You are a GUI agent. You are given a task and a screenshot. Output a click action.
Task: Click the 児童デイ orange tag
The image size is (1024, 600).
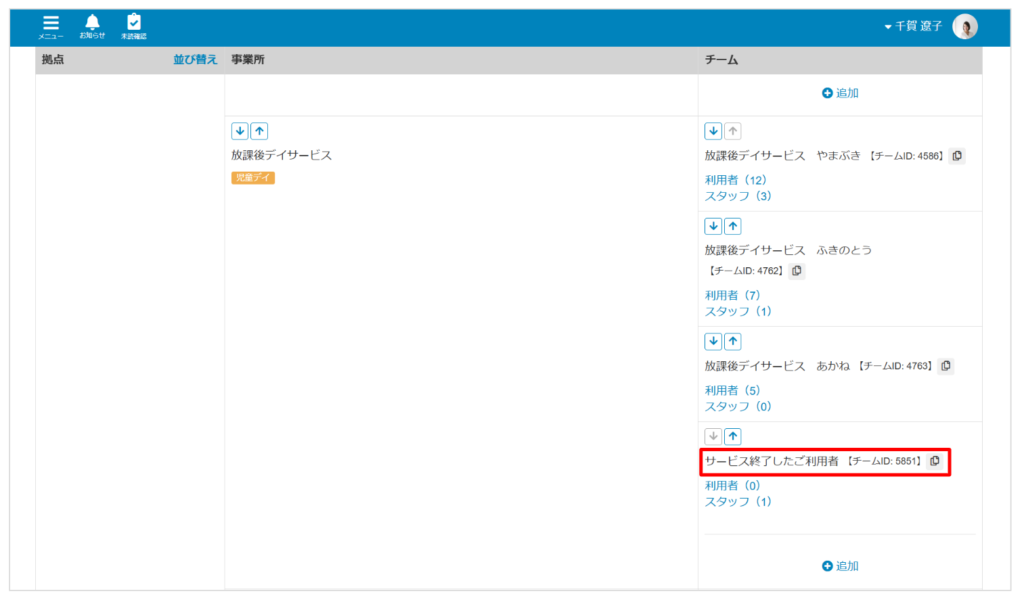(x=253, y=178)
